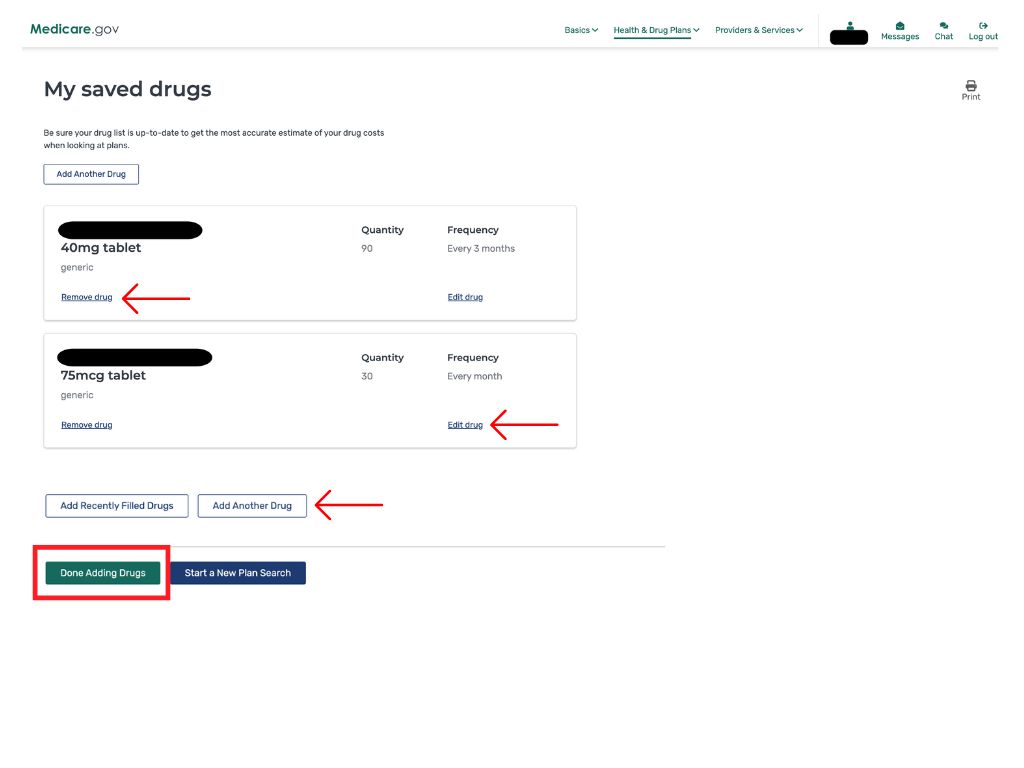Click the top Add Another Drug button
1024x768 pixels.
pos(91,174)
